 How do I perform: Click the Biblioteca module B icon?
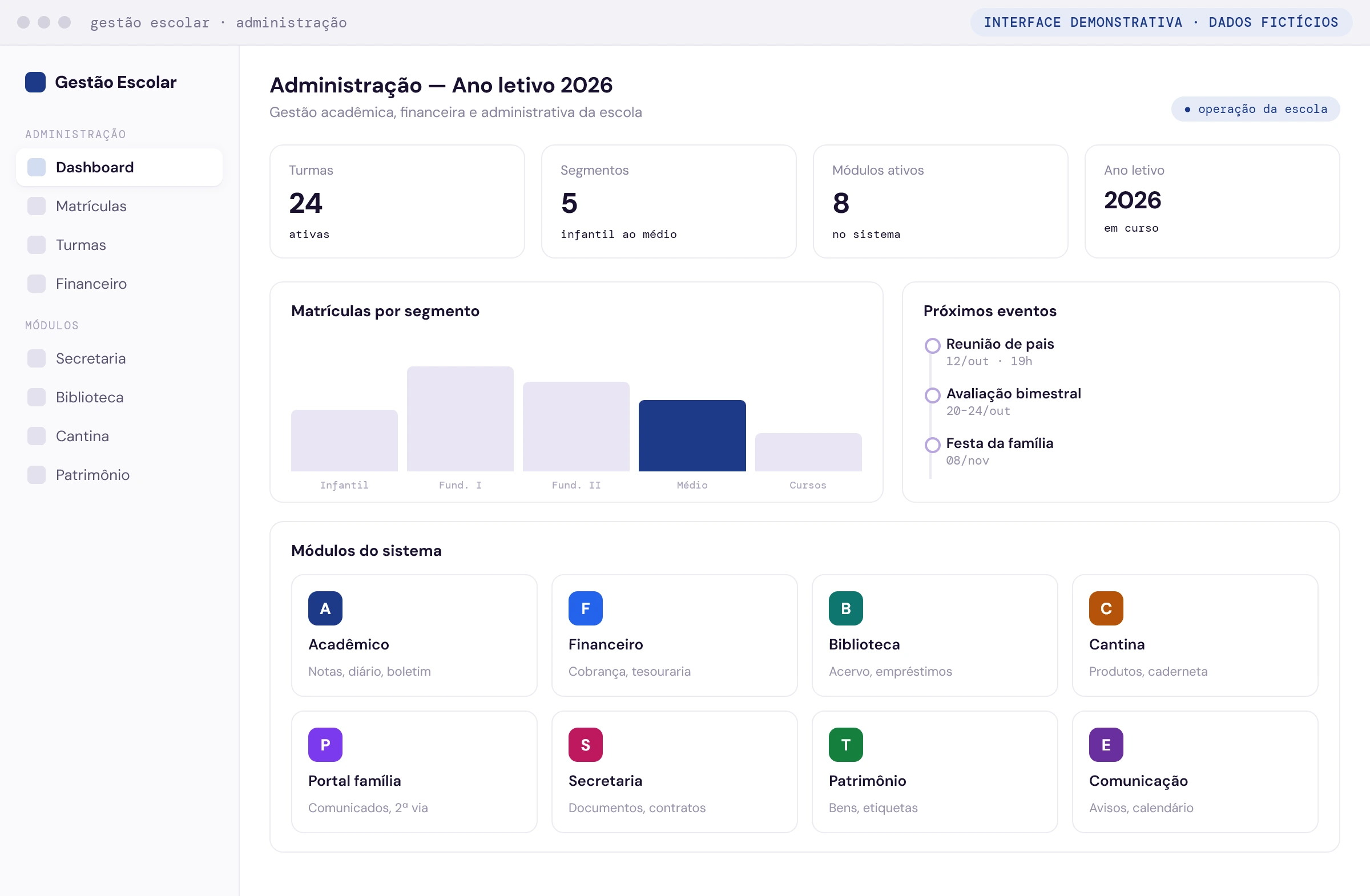pos(845,608)
